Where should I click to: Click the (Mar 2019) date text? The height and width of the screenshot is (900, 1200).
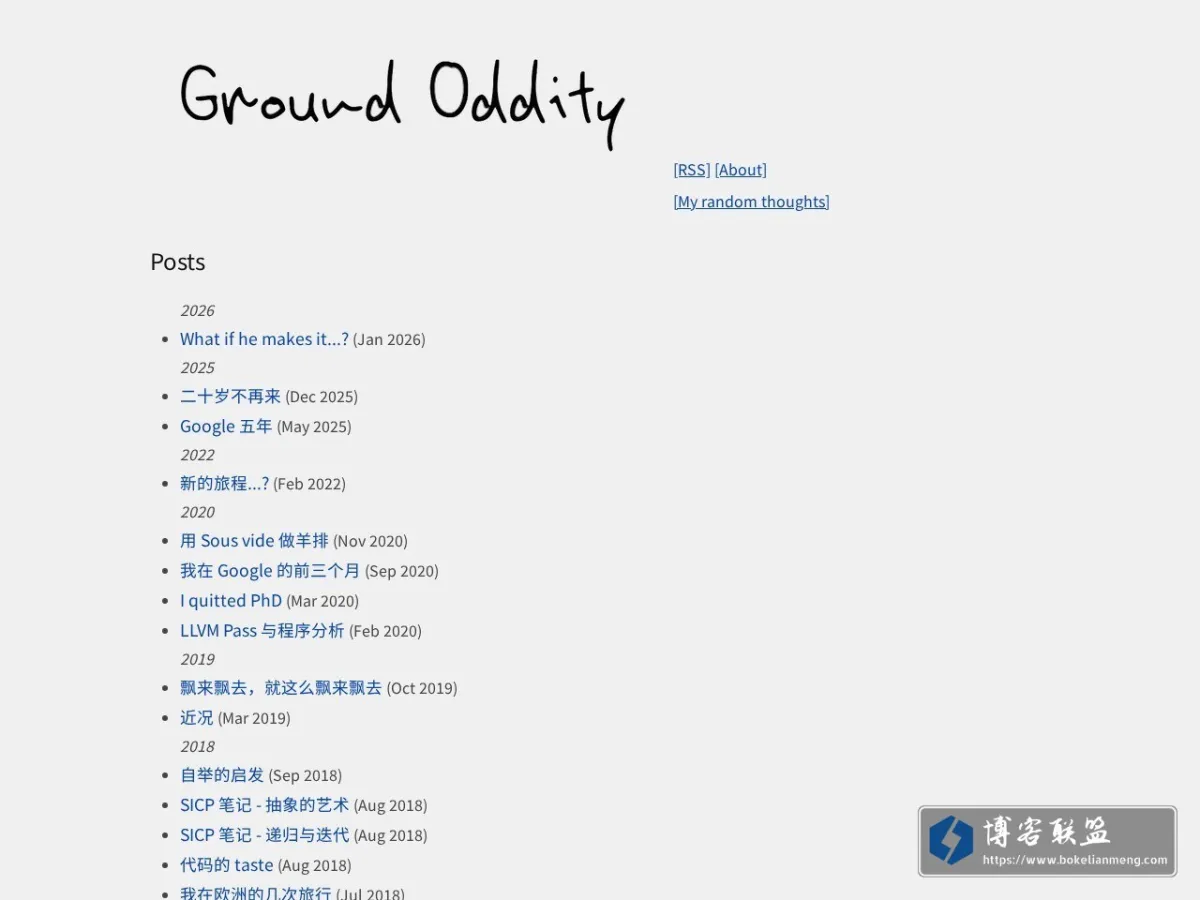[x=255, y=717]
